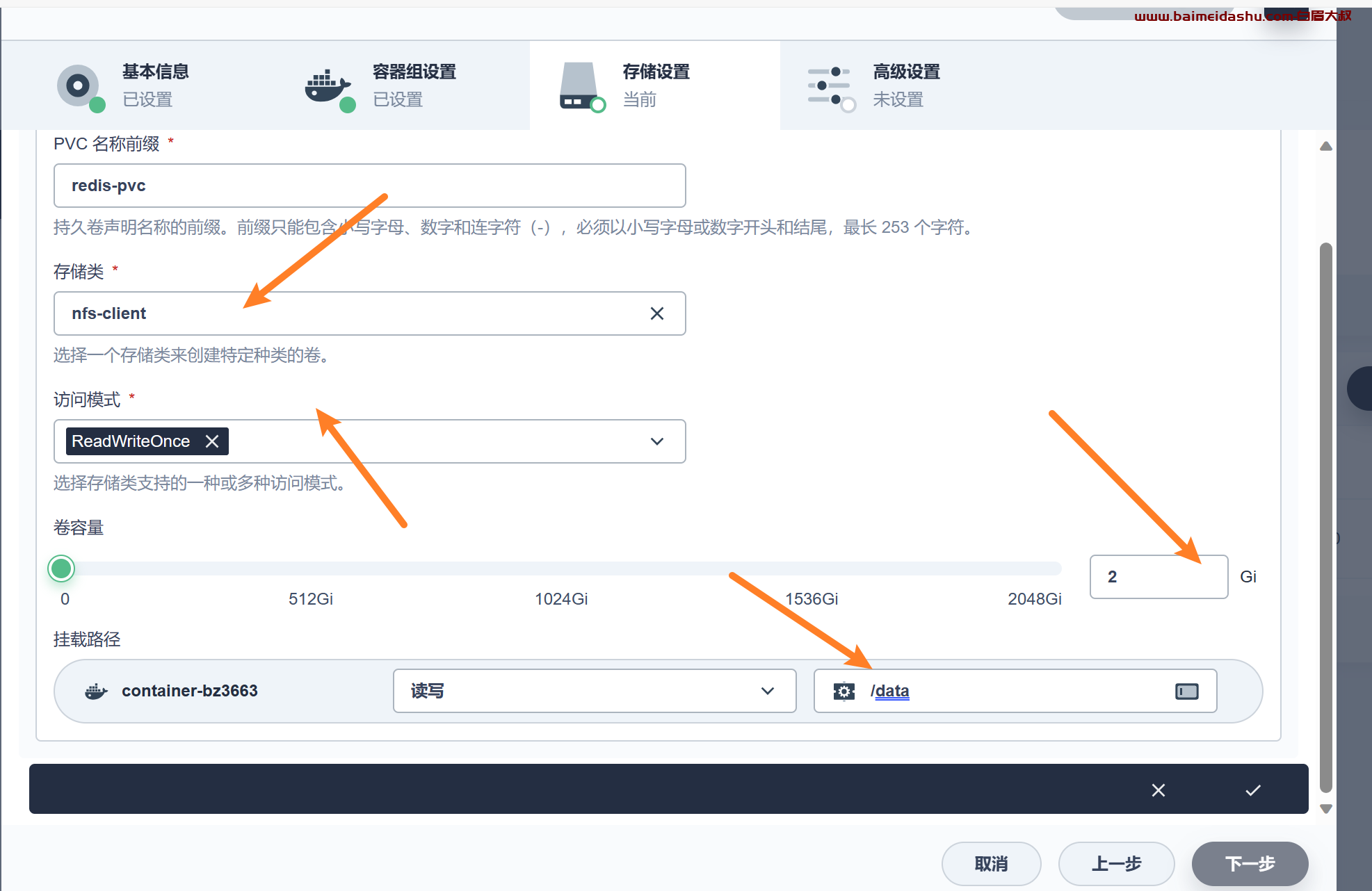Image resolution: width=1372 pixels, height=891 pixels.
Task: Click the 上一步 button
Action: pyautogui.click(x=1116, y=864)
